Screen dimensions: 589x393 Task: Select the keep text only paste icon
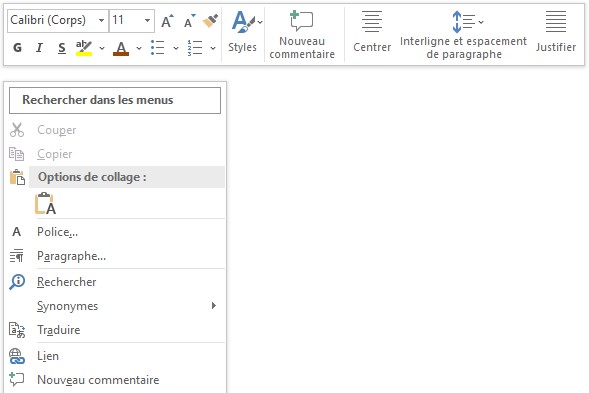[x=45, y=204]
